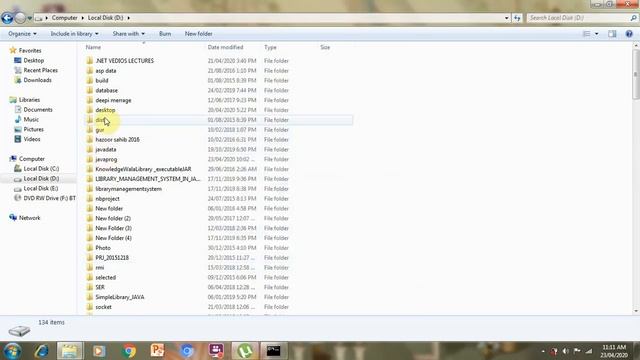Click the Local Disk (D:) breadcrumb
The height and width of the screenshot is (360, 640).
pos(105,18)
